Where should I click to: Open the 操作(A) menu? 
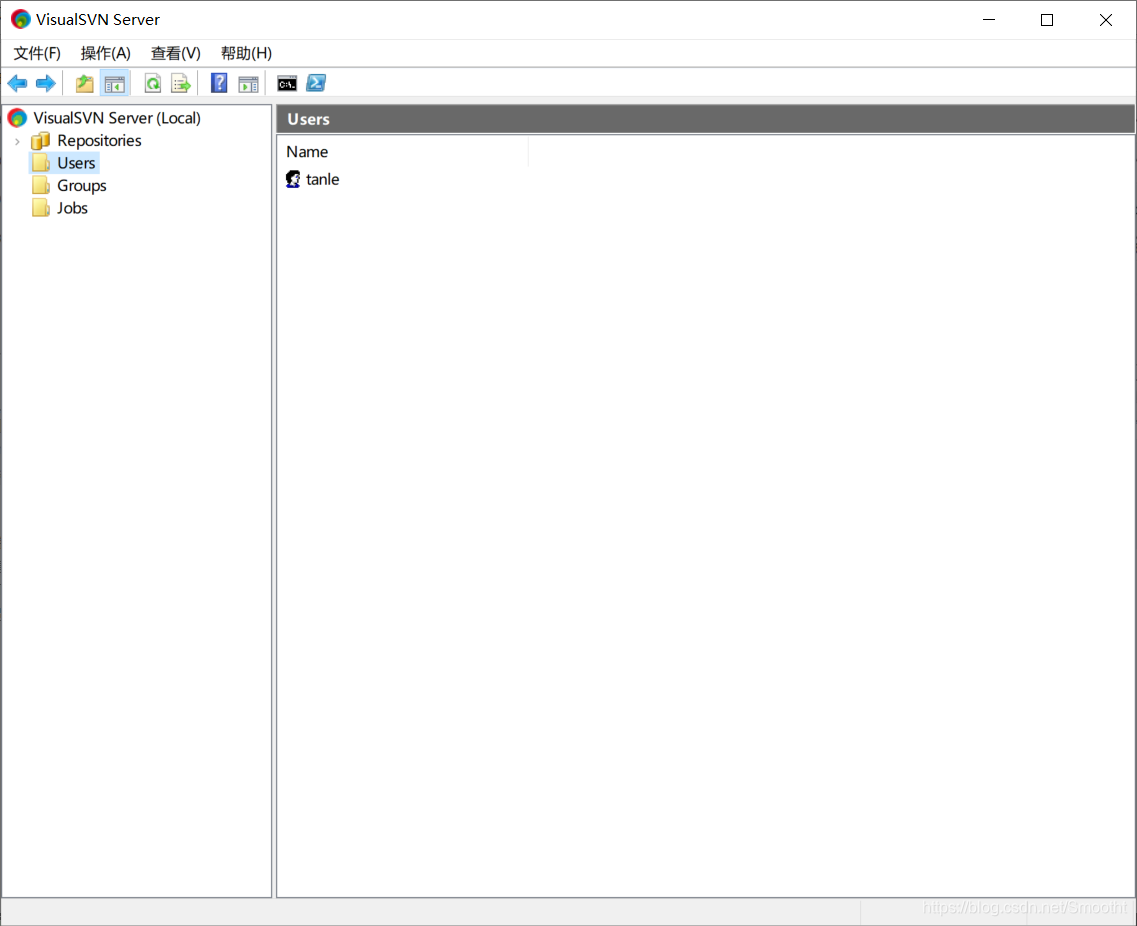pos(106,53)
